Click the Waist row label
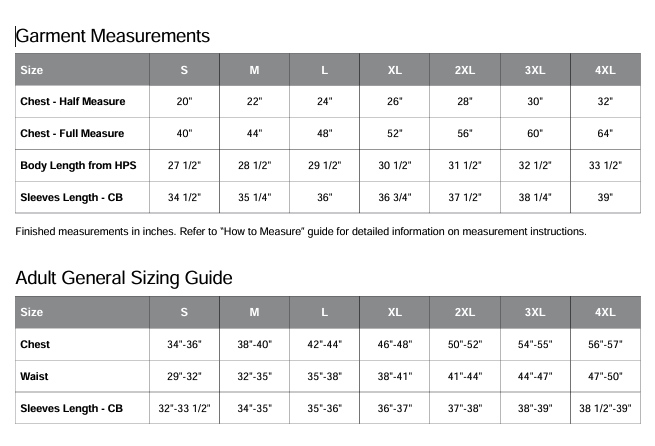 [x=35, y=376]
